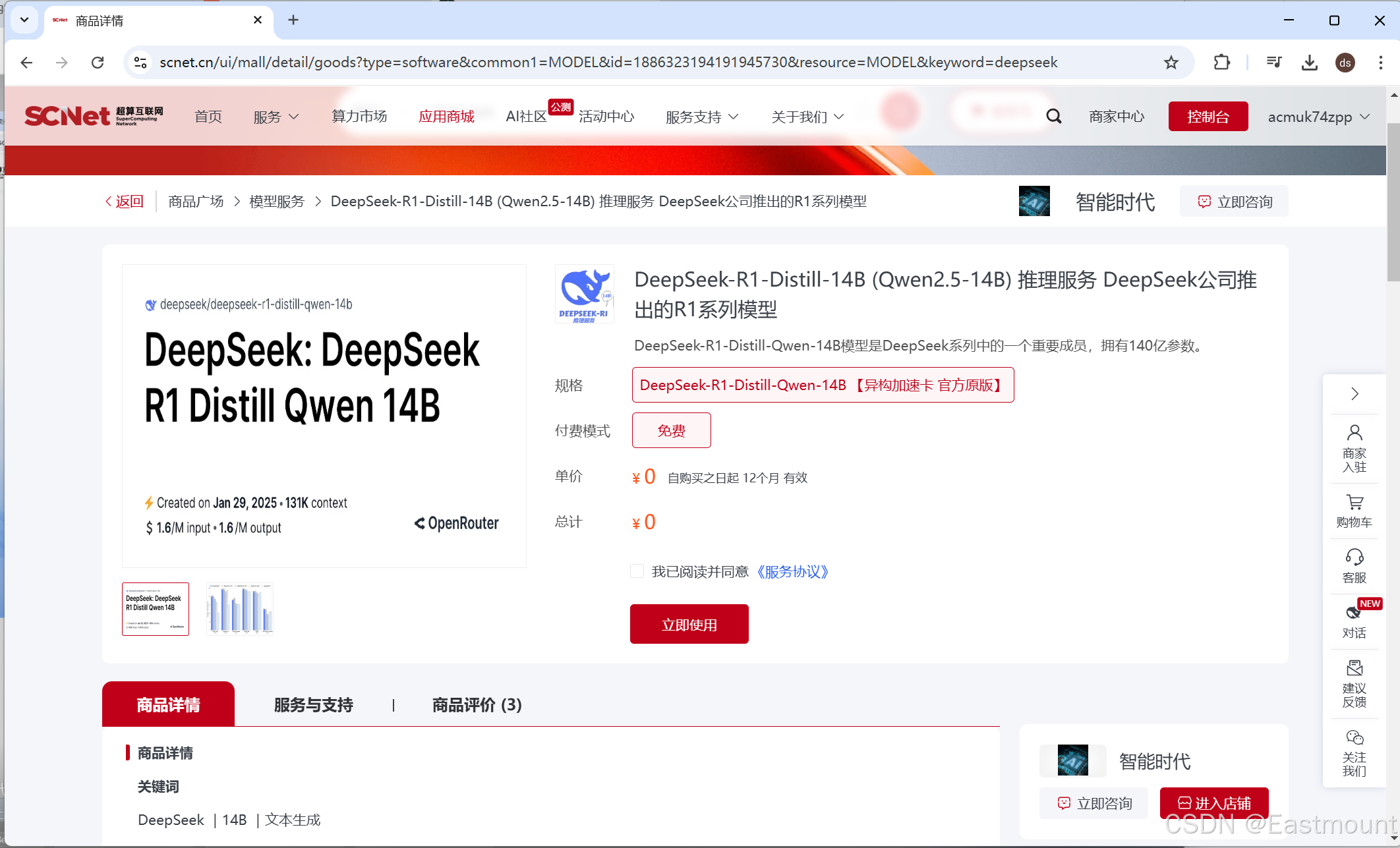Switch to 服务与支持 tab
This screenshot has width=1400, height=848.
click(x=314, y=705)
